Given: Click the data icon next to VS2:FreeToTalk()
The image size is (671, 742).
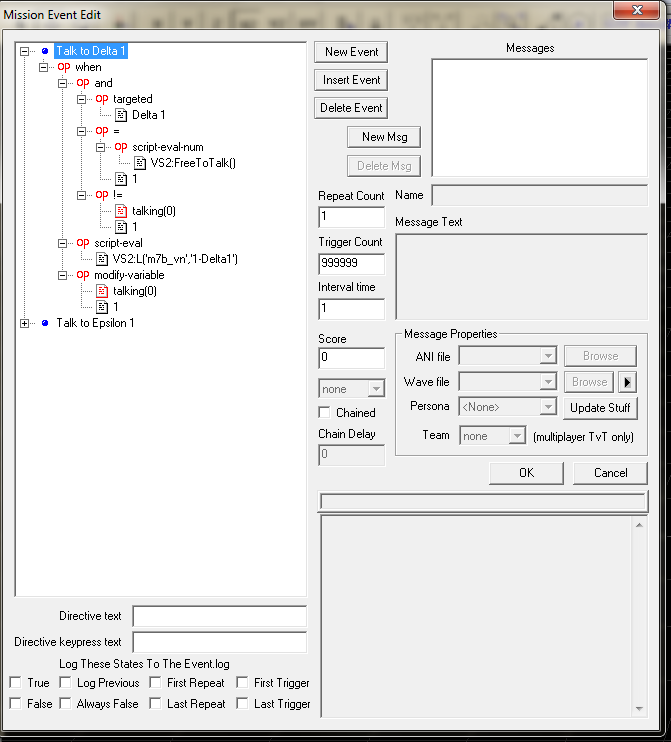Looking at the screenshot, I should [140, 163].
